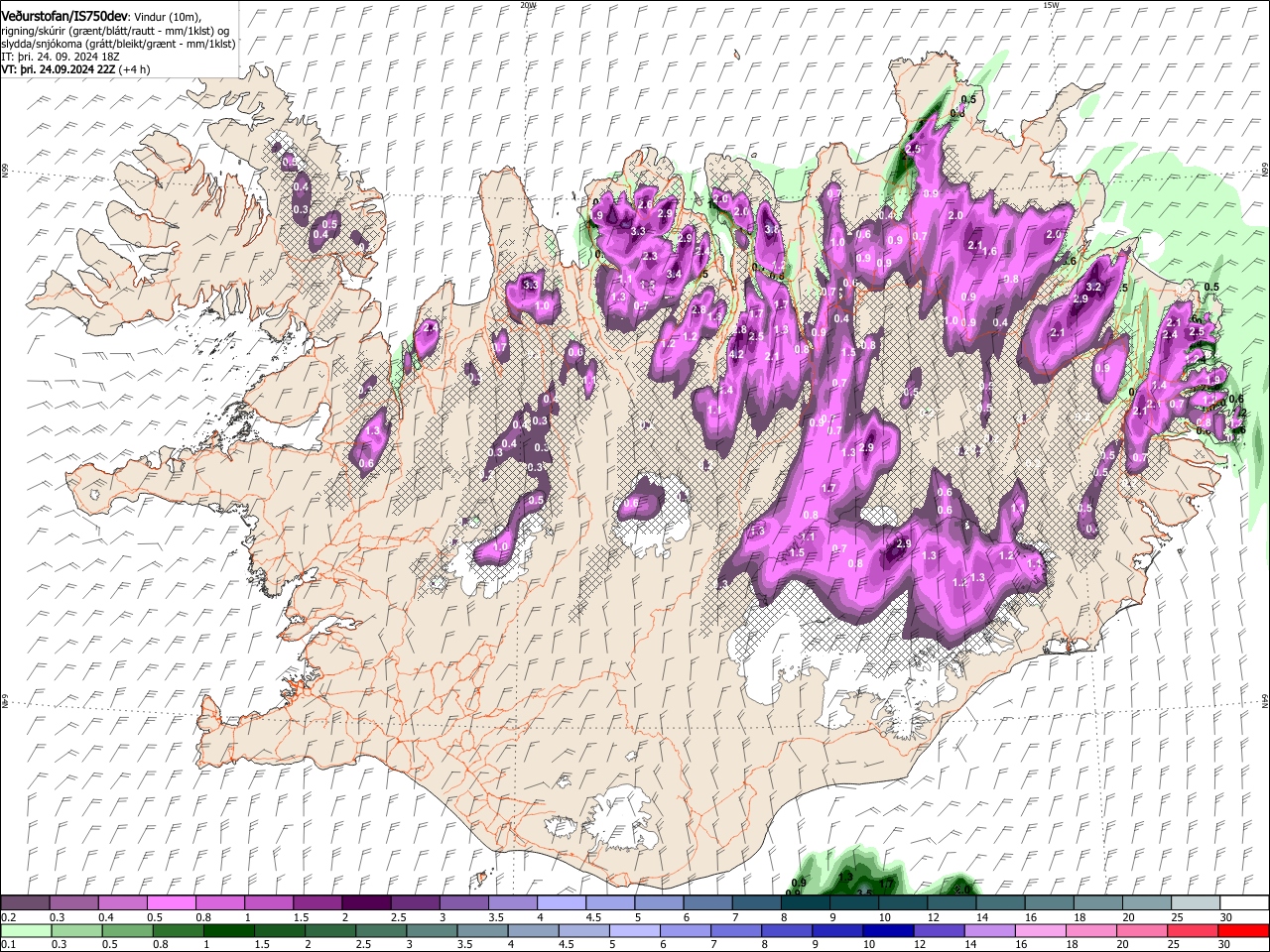
Task: Click the '0.2' label under the snow legend row
Action: 8,917
